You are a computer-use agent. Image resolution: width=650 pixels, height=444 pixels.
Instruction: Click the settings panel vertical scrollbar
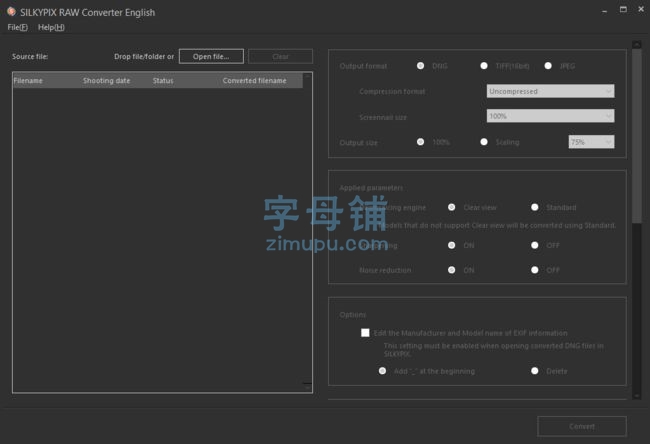[x=637, y=136]
